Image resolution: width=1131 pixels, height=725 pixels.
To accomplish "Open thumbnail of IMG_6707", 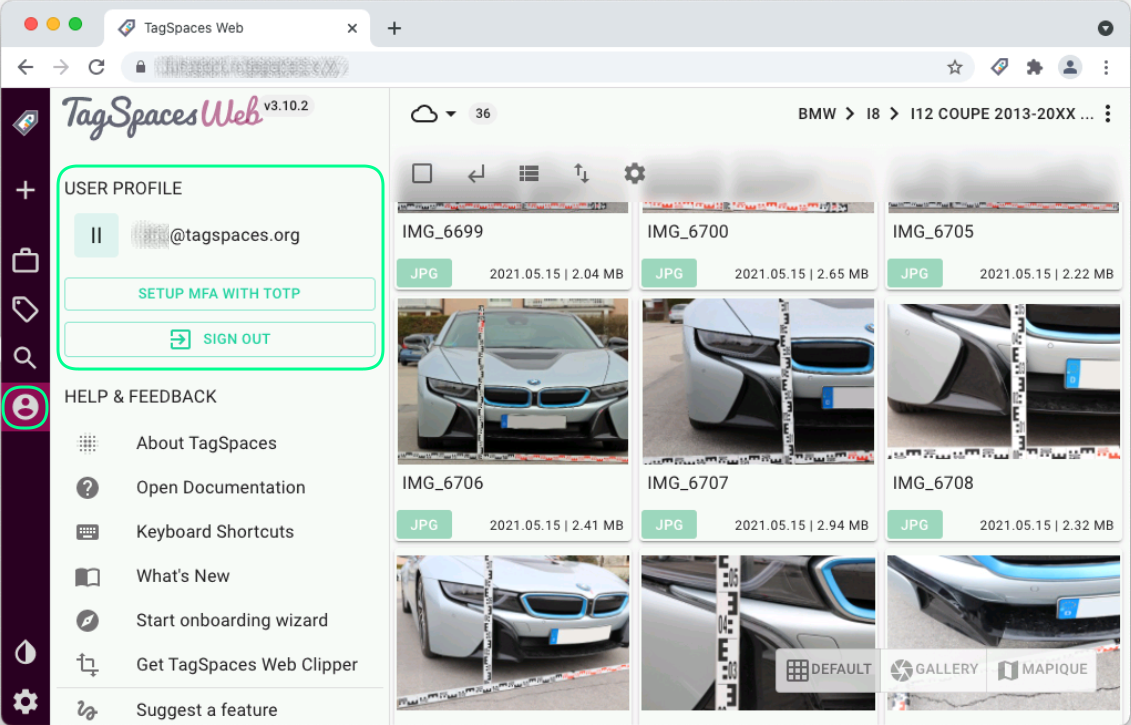I will [x=758, y=381].
